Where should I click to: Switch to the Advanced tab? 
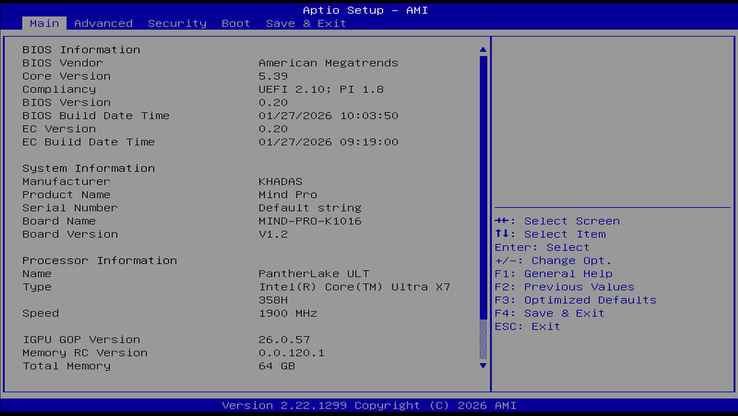click(x=103, y=23)
